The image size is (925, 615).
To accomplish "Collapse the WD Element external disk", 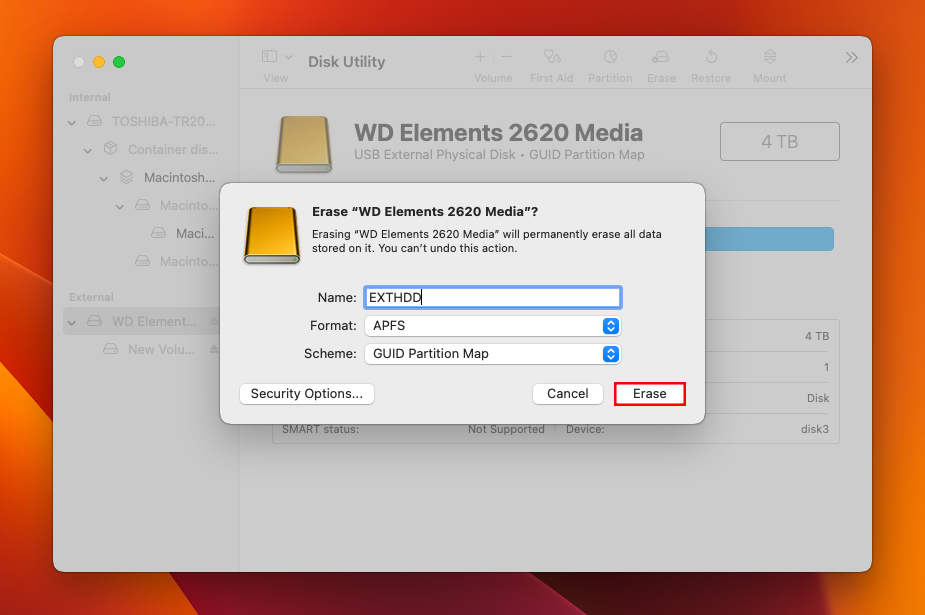I will coord(72,323).
